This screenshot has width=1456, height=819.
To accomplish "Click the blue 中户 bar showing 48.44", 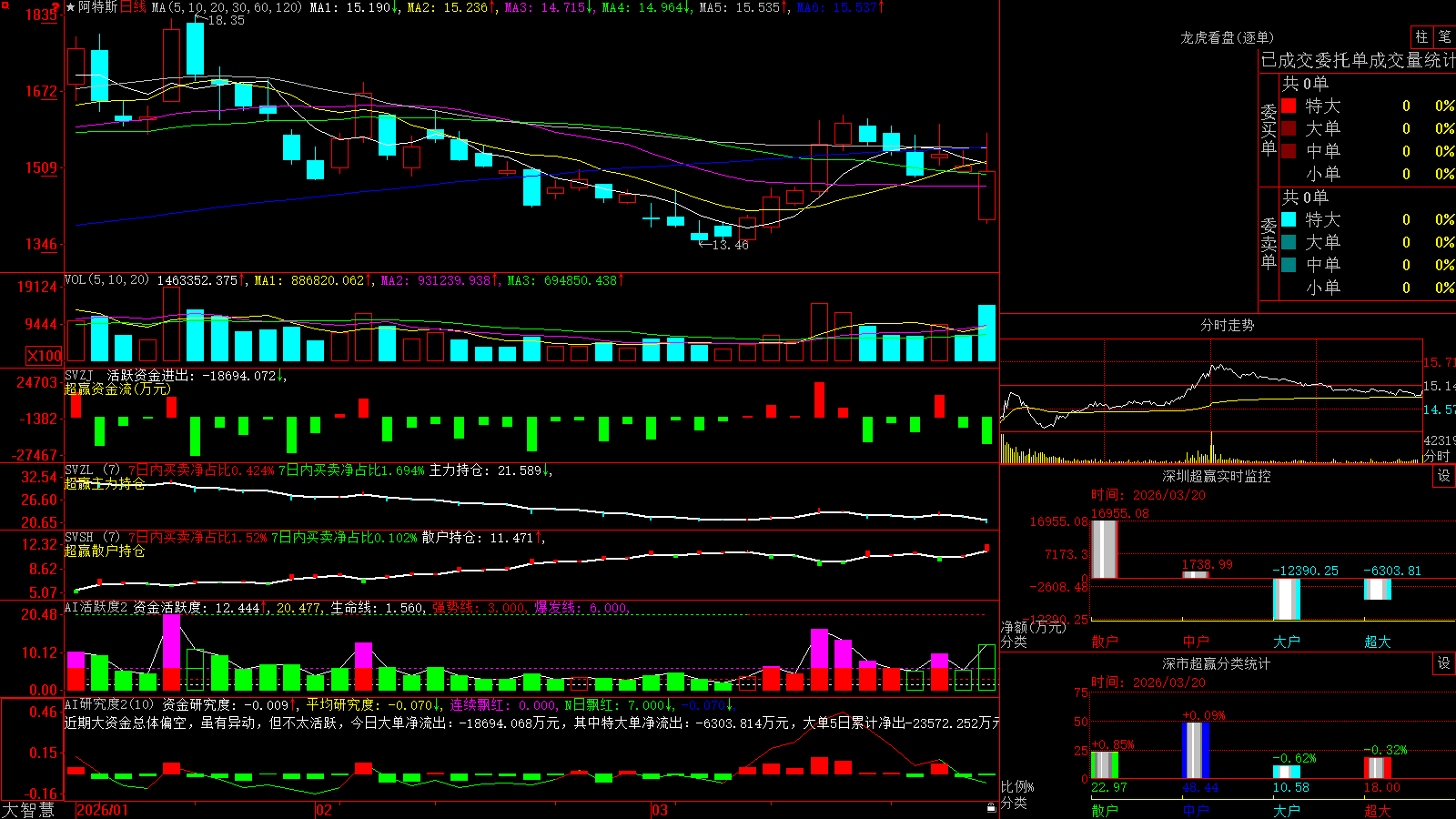I will (x=1196, y=751).
